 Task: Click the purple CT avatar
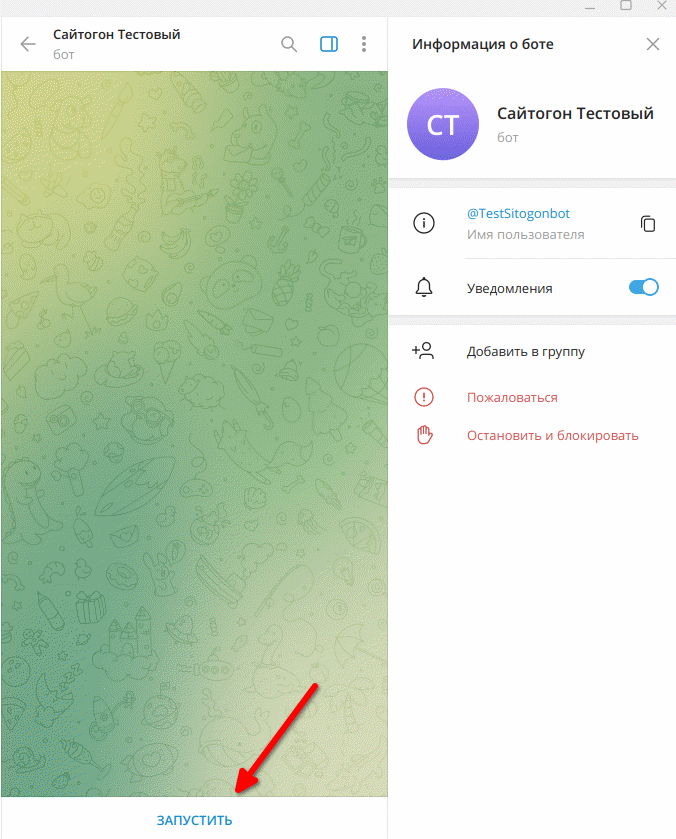point(443,124)
